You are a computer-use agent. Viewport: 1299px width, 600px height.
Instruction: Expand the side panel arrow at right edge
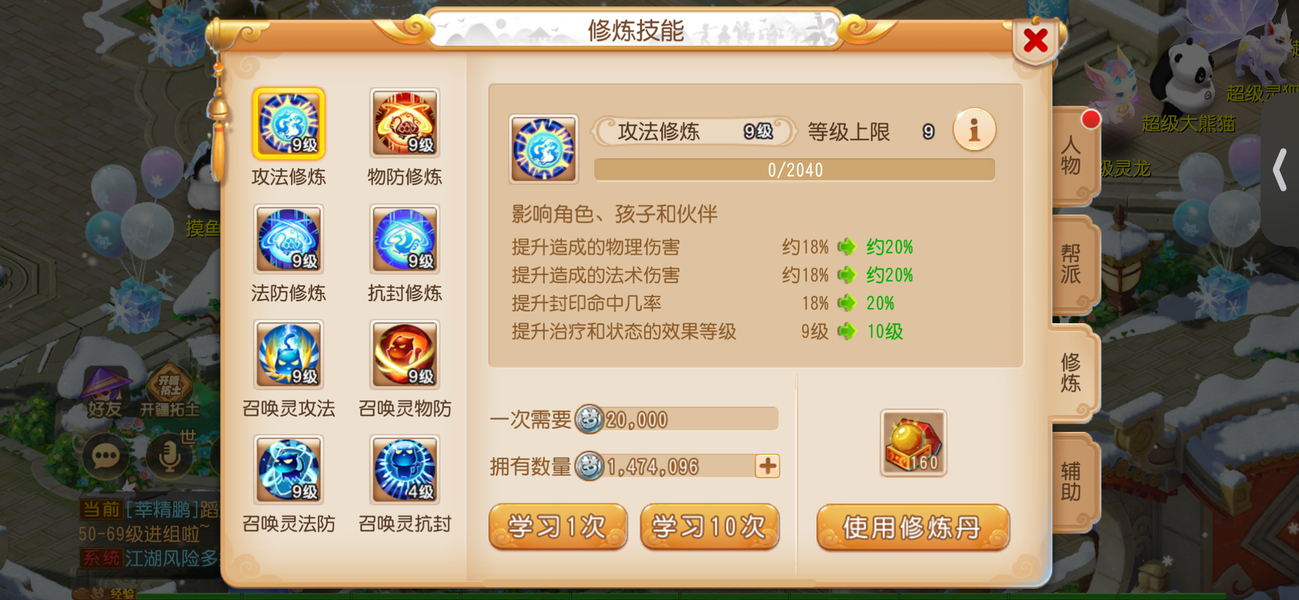tap(1280, 170)
